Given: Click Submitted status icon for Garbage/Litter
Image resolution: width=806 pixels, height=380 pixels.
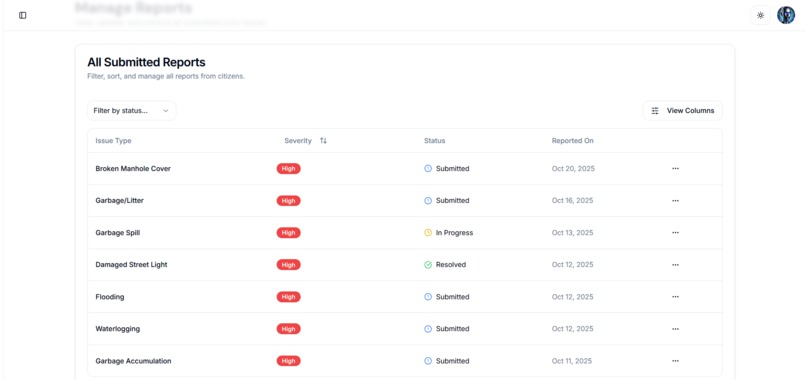Looking at the screenshot, I should coord(428,201).
